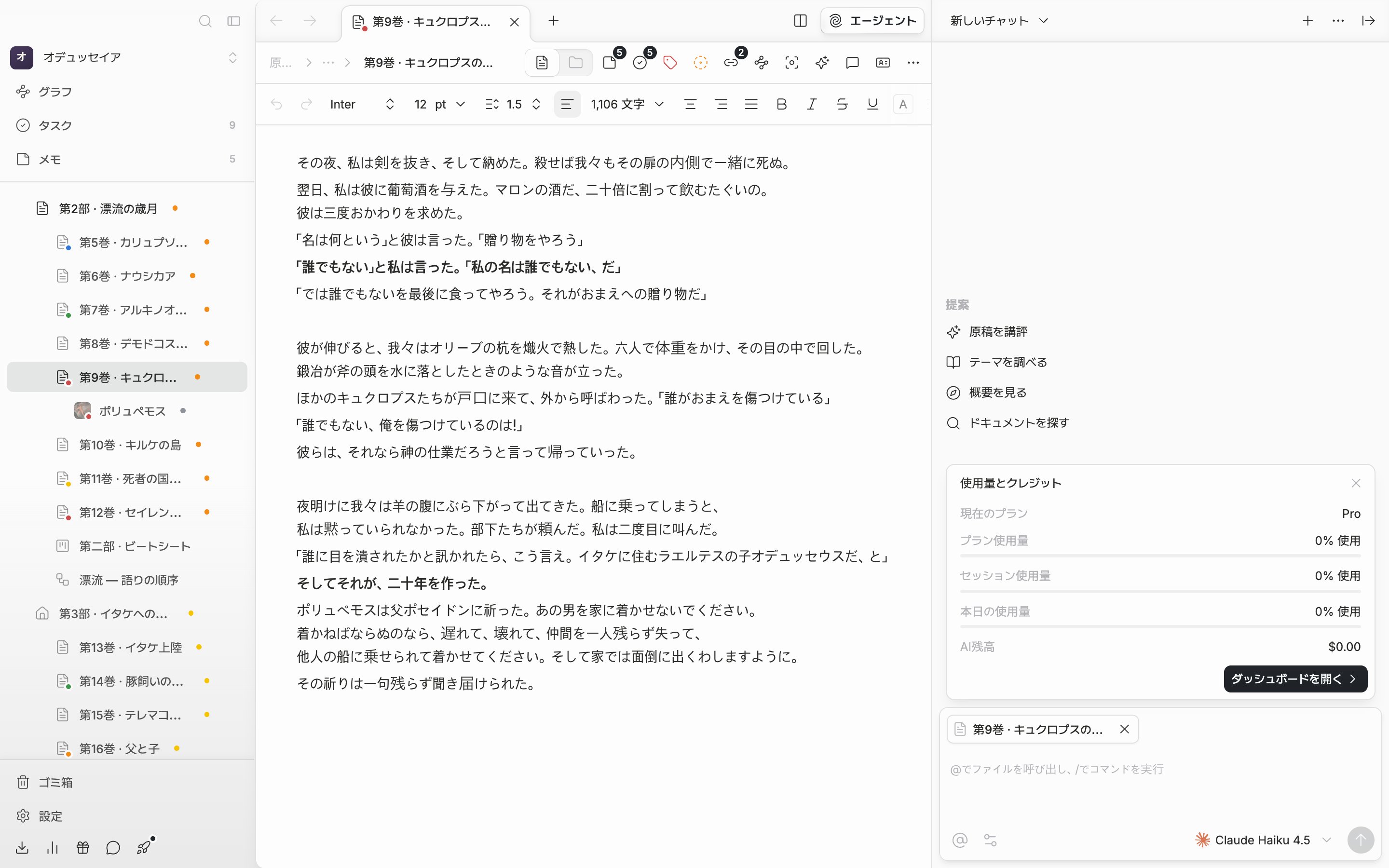This screenshot has height=868, width=1389.
Task: Click the テーマを調べる suggestion
Action: pos(997,362)
